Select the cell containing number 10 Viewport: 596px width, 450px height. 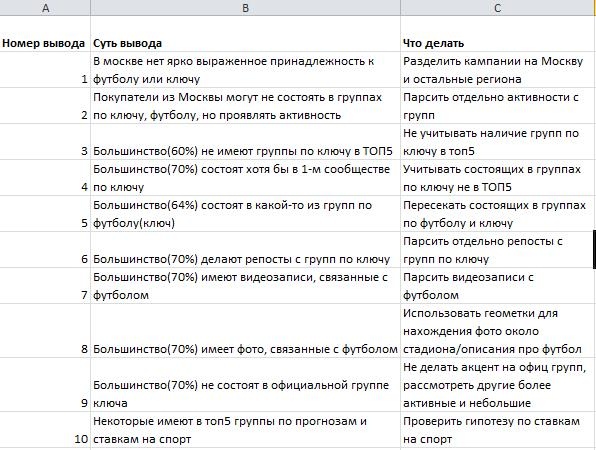(x=45, y=430)
